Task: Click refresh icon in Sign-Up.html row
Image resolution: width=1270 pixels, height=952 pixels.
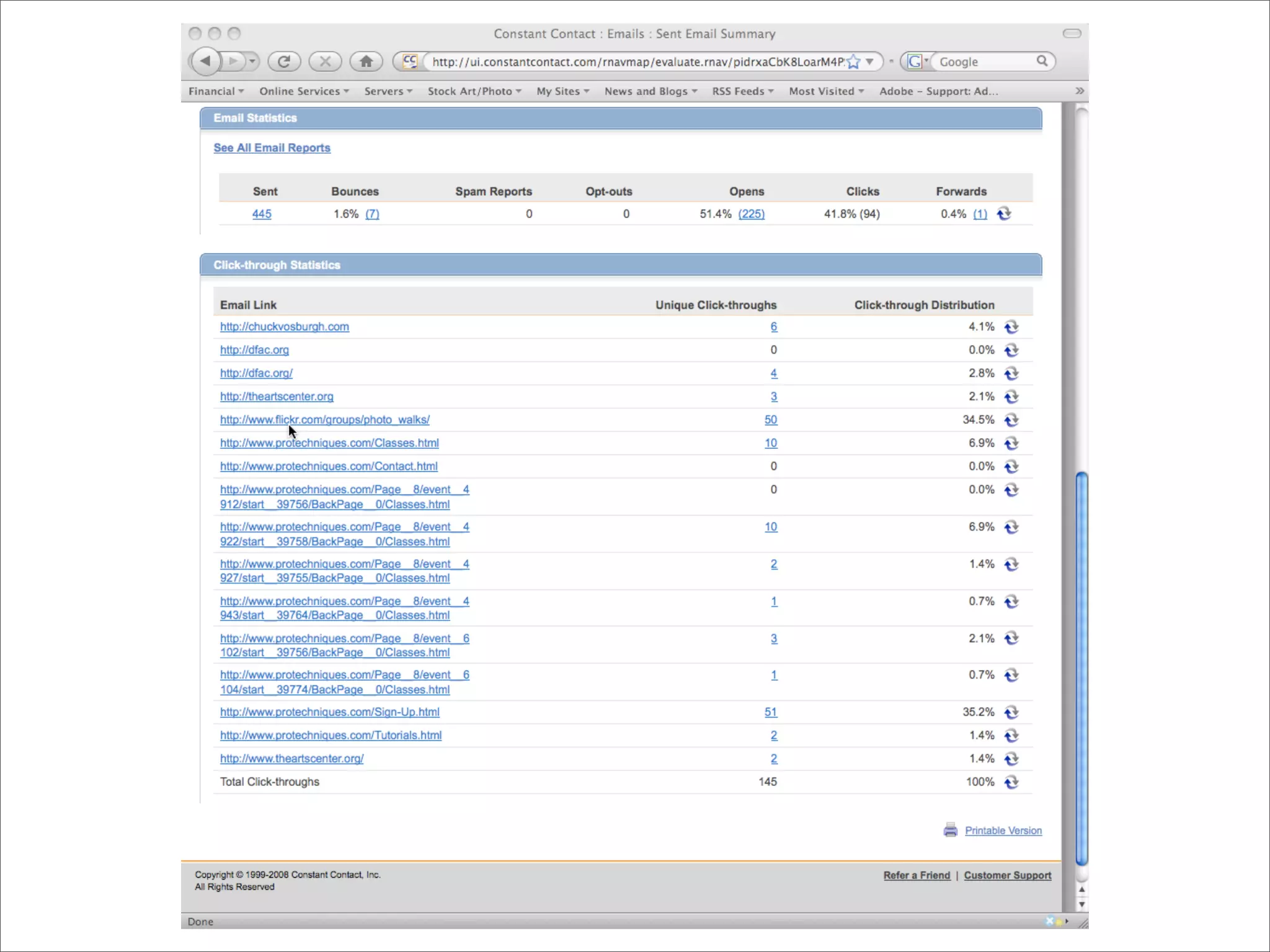Action: tap(1011, 713)
